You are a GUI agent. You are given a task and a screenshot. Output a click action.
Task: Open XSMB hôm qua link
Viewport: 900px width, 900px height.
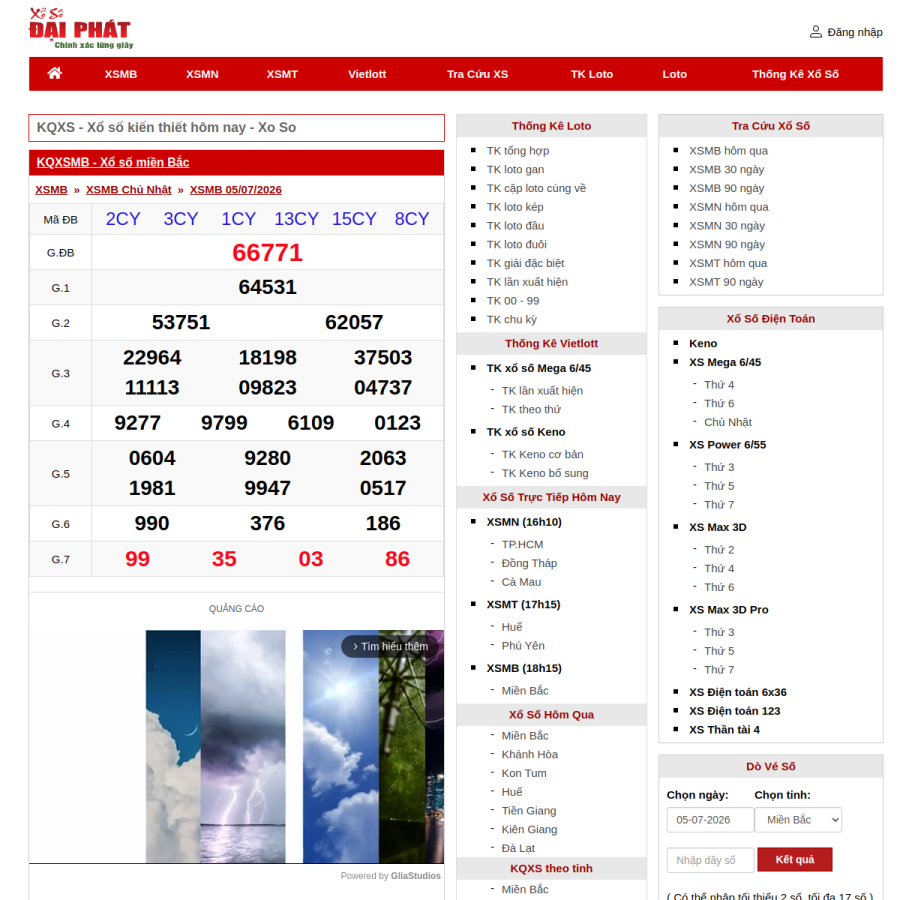pyautogui.click(x=728, y=151)
